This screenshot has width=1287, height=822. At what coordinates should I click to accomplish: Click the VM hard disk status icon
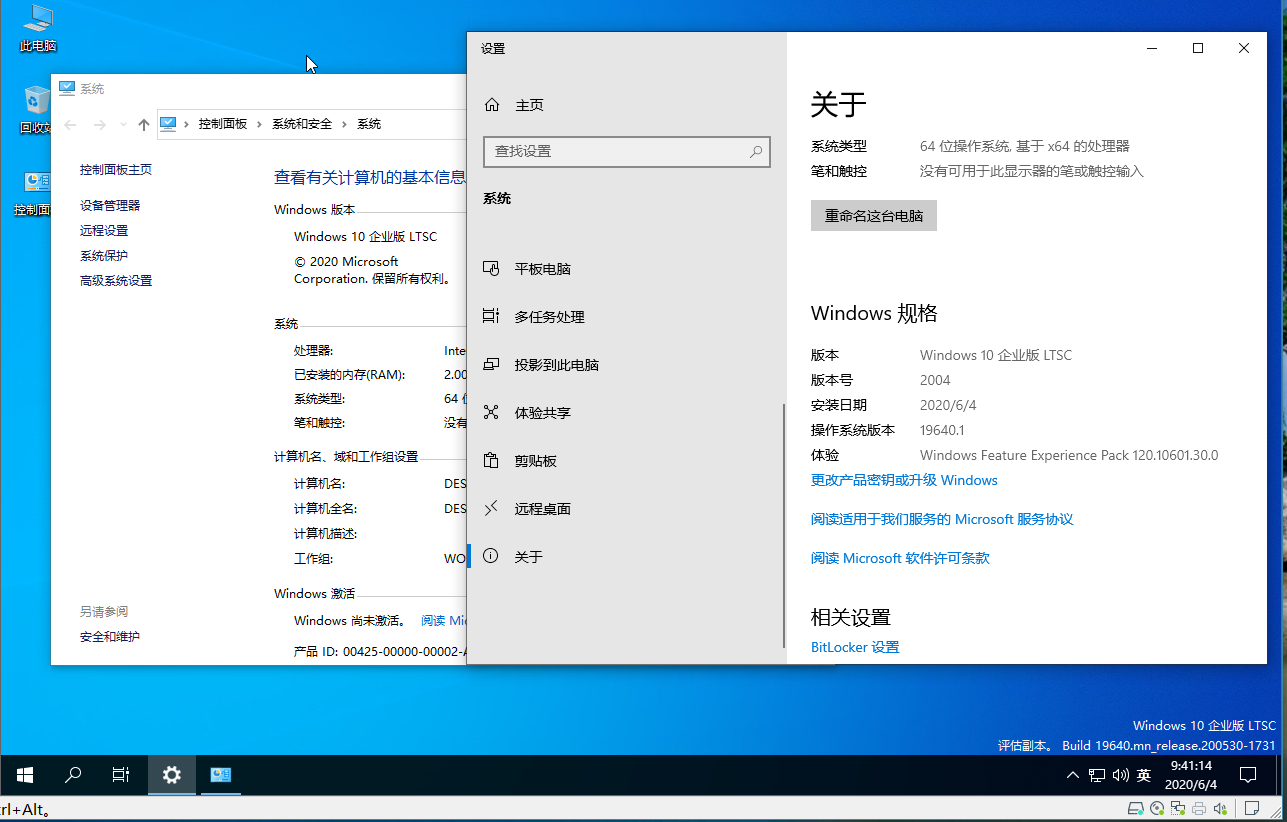coord(1137,808)
